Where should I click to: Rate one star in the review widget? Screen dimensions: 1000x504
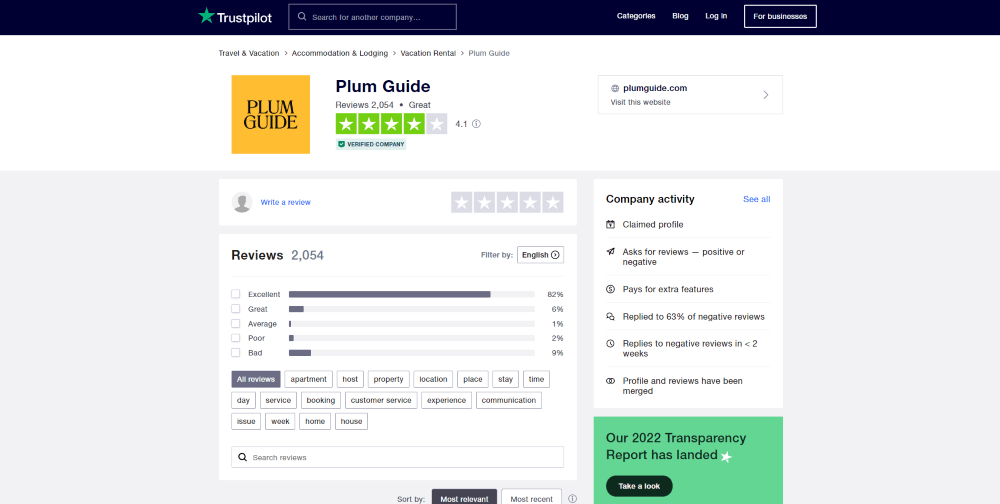pyautogui.click(x=462, y=202)
